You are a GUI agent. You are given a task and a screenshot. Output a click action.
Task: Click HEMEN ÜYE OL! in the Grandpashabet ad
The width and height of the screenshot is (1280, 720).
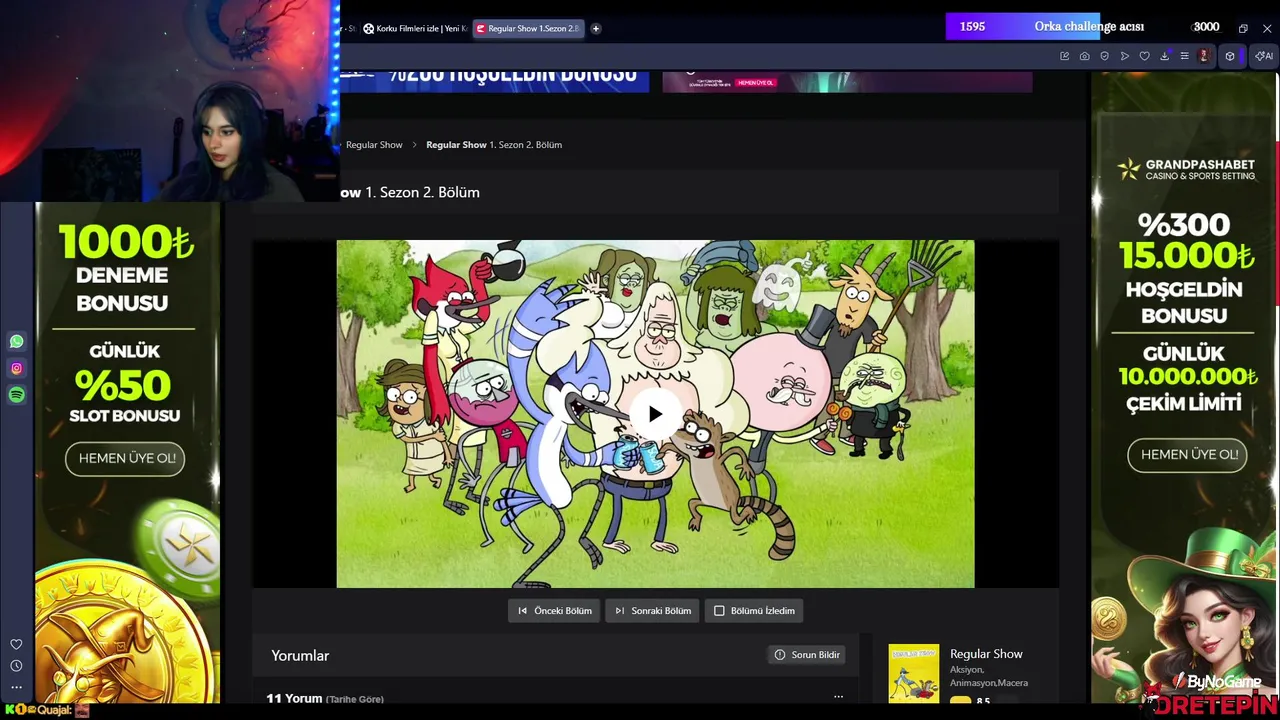(x=1188, y=455)
